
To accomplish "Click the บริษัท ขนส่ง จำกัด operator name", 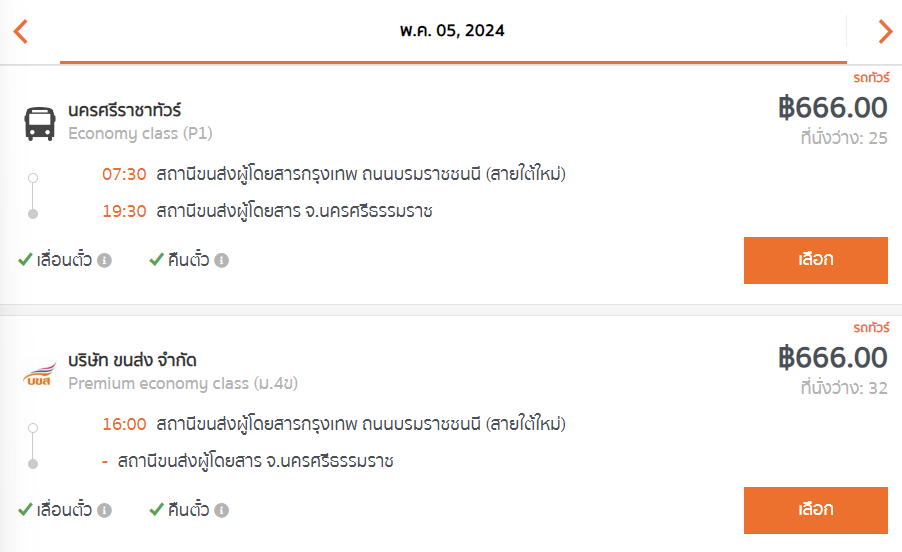I will click(x=132, y=360).
